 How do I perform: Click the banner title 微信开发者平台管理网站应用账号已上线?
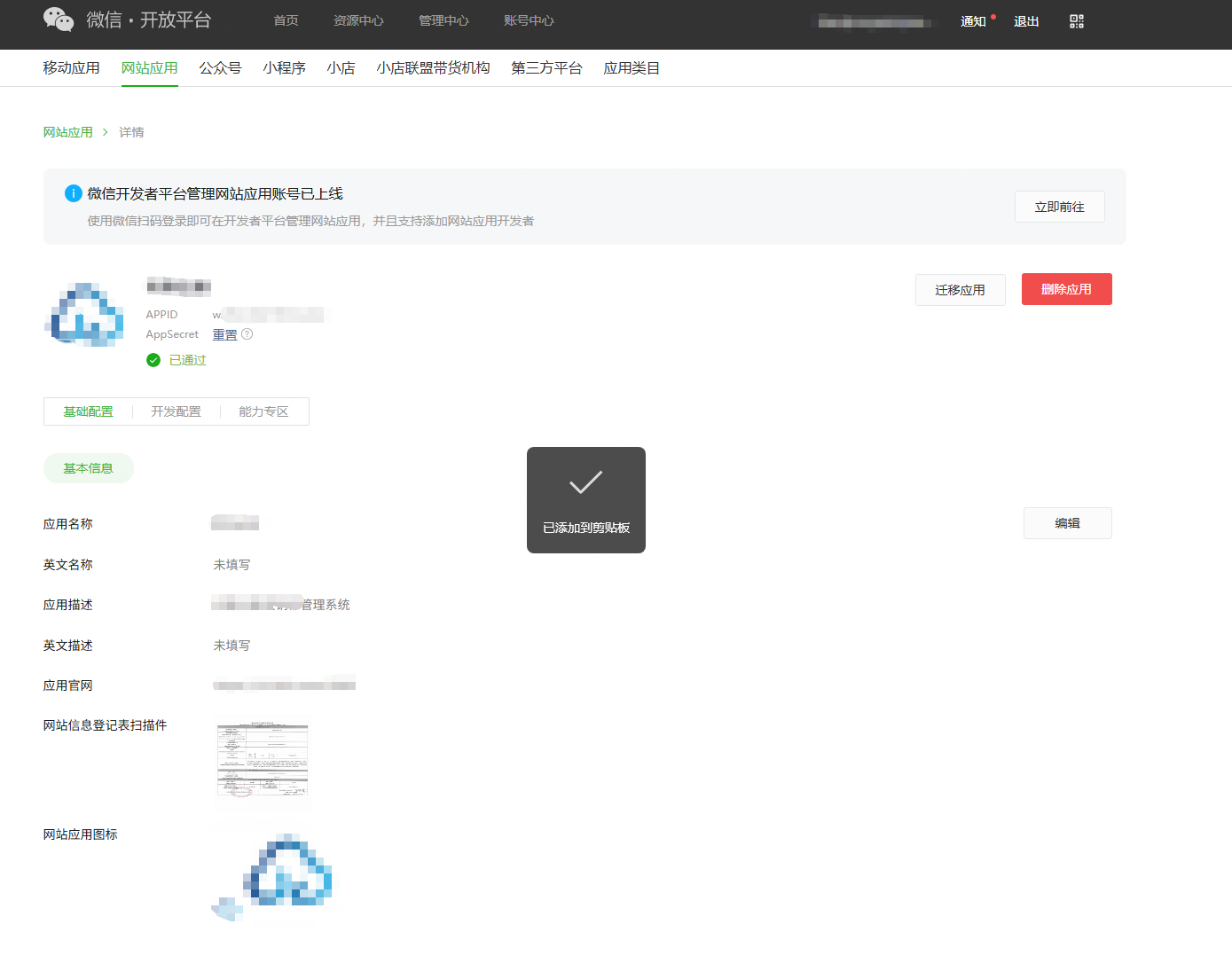[215, 193]
